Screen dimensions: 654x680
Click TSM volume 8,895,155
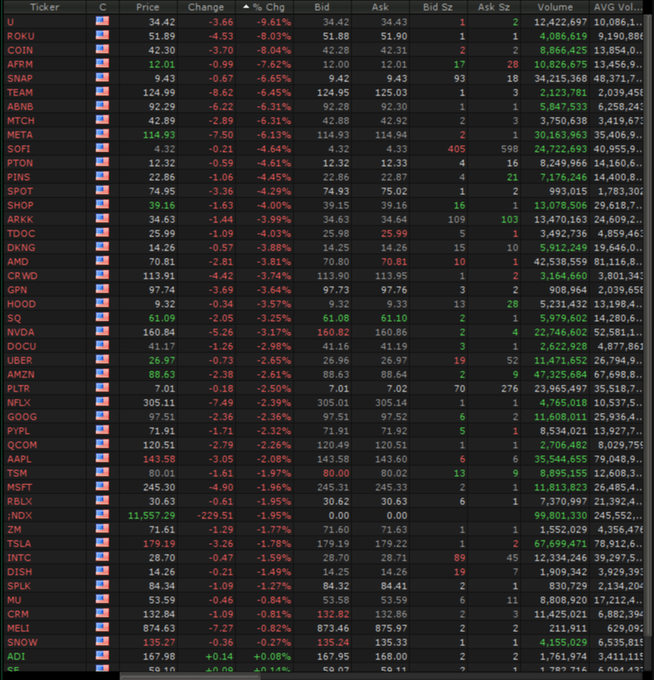point(563,473)
